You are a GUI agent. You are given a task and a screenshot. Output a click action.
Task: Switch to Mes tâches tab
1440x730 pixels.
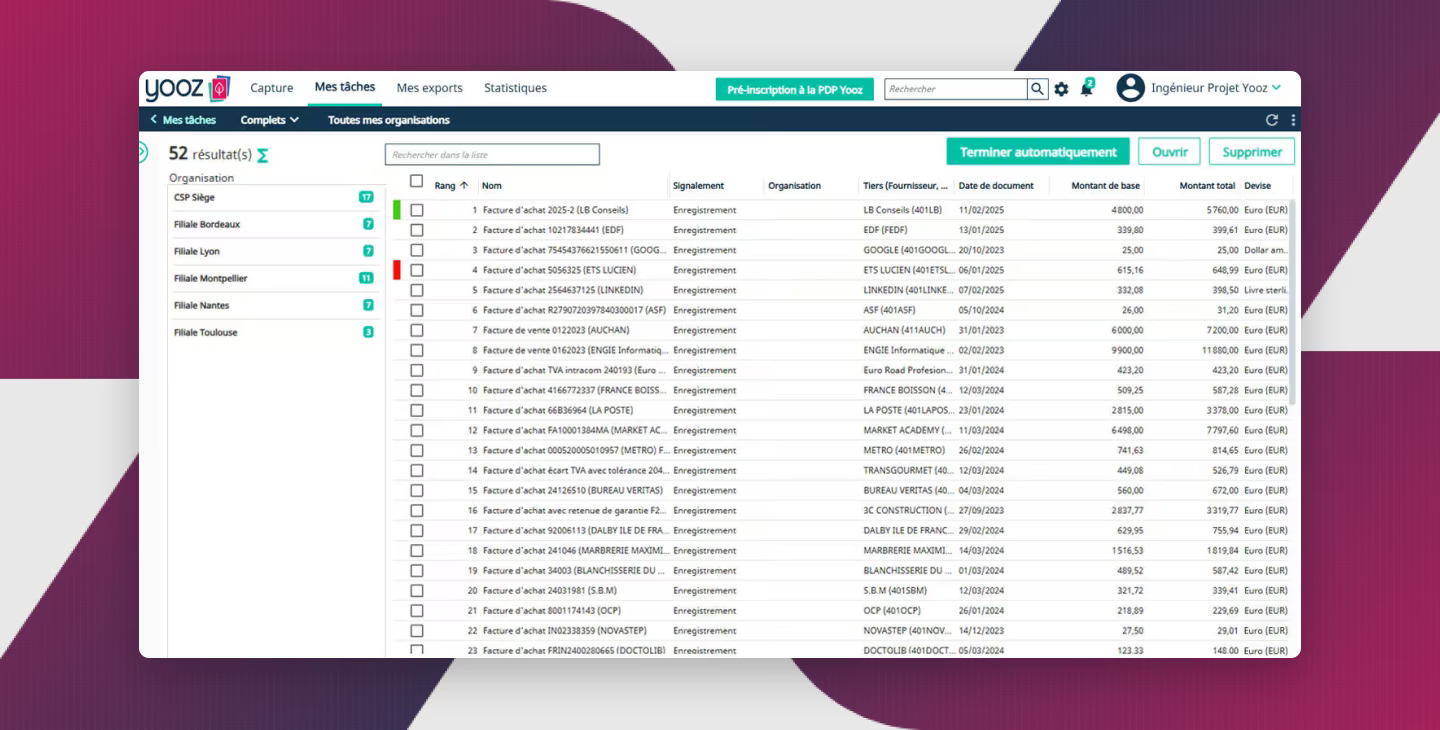[x=345, y=87]
